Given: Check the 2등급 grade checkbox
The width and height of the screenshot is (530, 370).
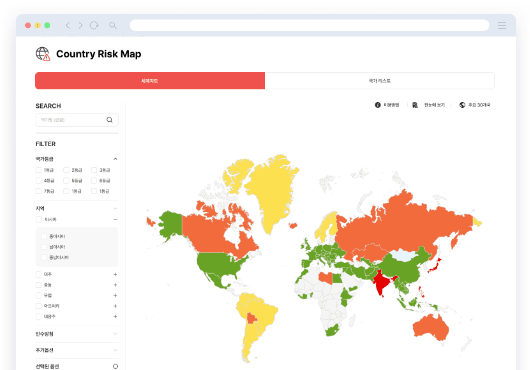Looking at the screenshot, I should click(x=66, y=170).
